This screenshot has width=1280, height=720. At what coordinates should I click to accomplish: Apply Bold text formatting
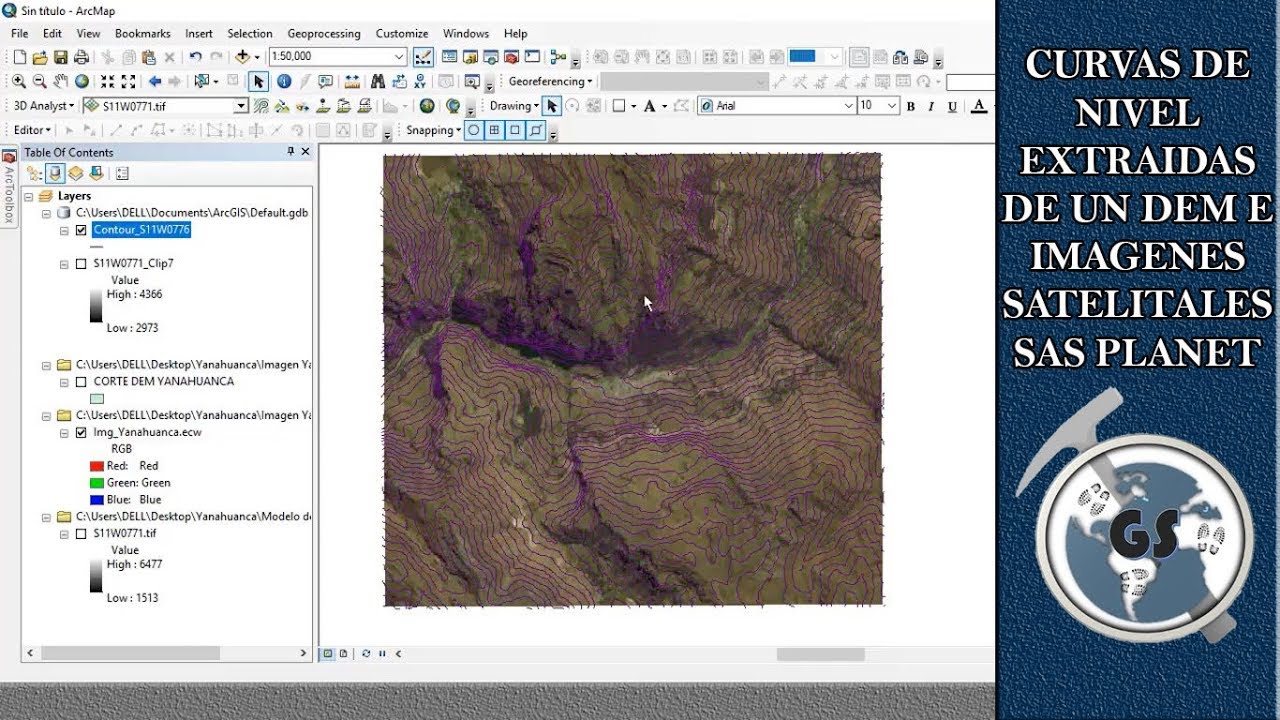tap(911, 106)
